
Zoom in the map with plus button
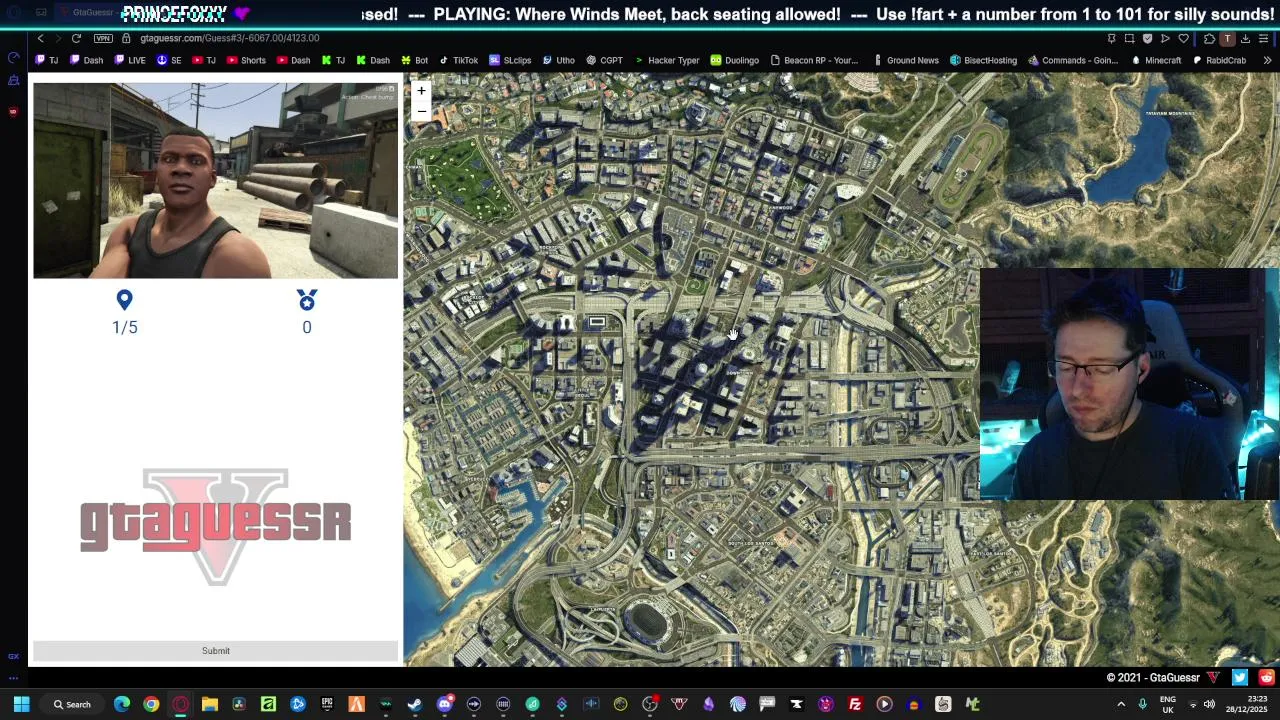tap(421, 91)
